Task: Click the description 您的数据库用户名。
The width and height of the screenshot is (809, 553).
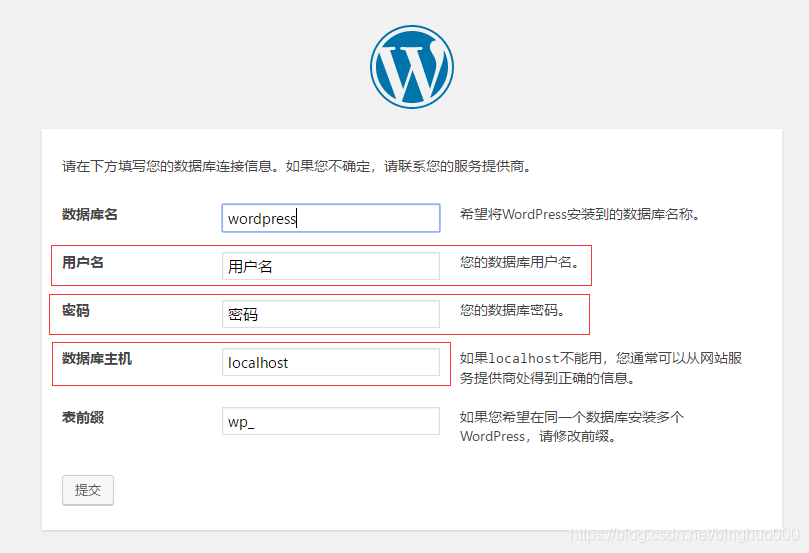Action: pyautogui.click(x=520, y=262)
